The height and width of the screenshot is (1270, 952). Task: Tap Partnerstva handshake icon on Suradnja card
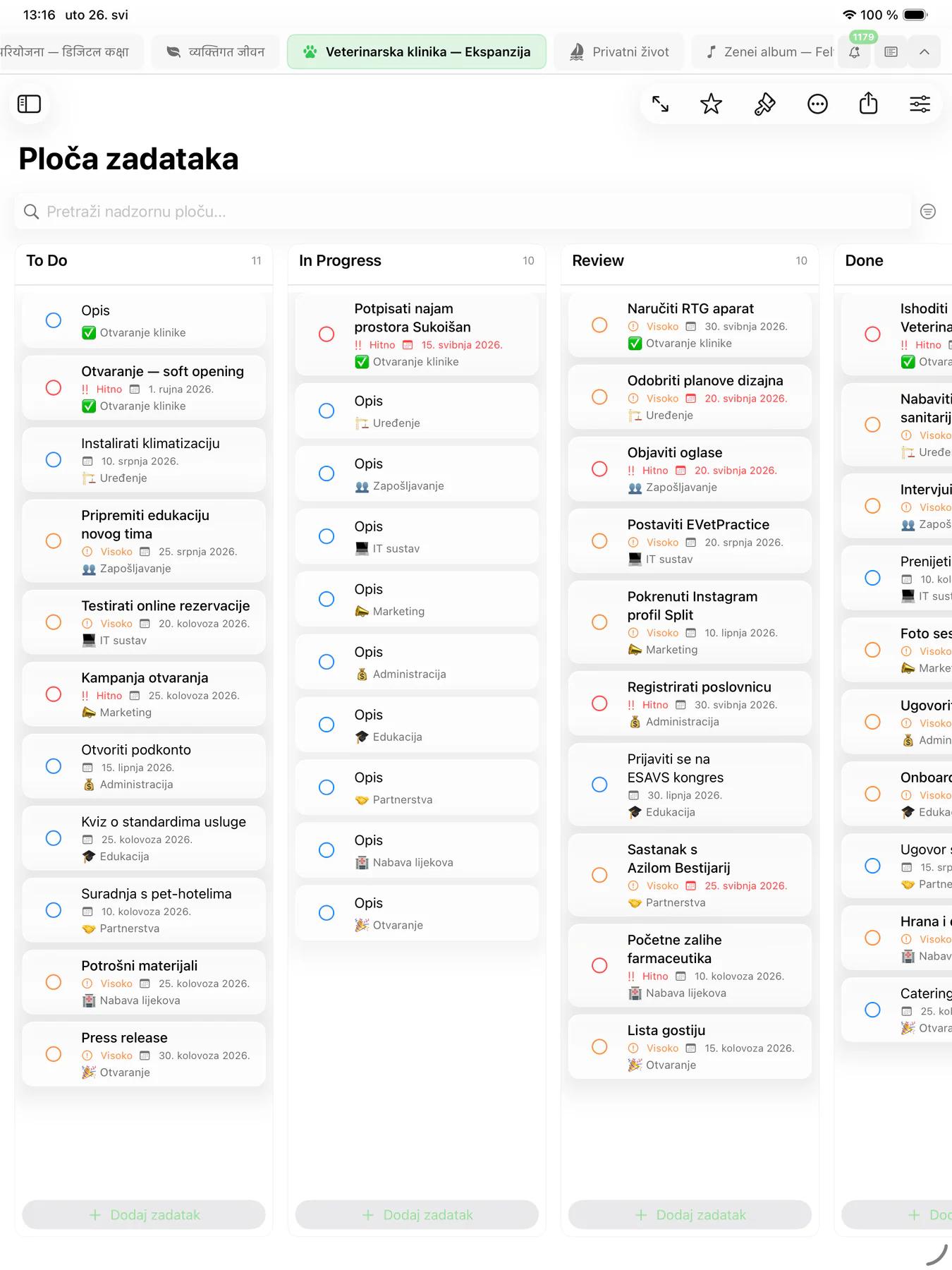88,929
